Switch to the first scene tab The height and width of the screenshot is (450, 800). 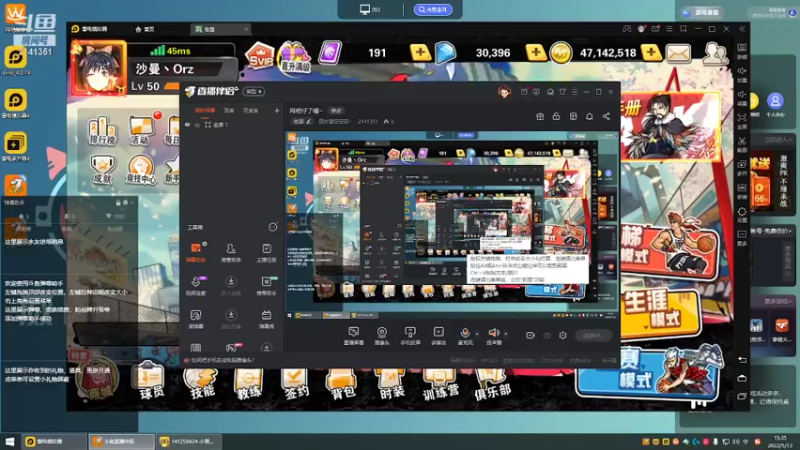point(205,110)
